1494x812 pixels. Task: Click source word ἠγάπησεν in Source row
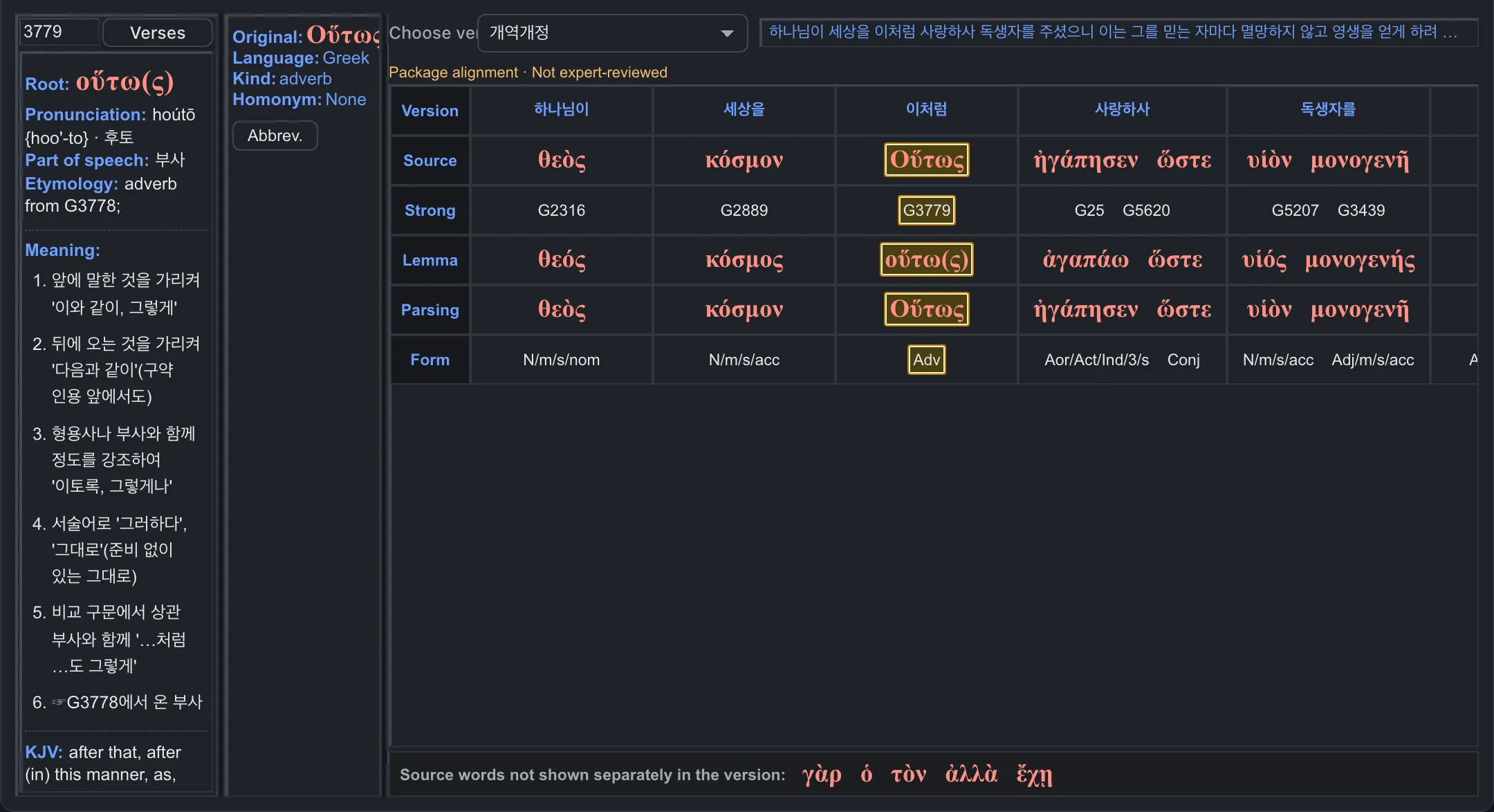tap(1085, 160)
